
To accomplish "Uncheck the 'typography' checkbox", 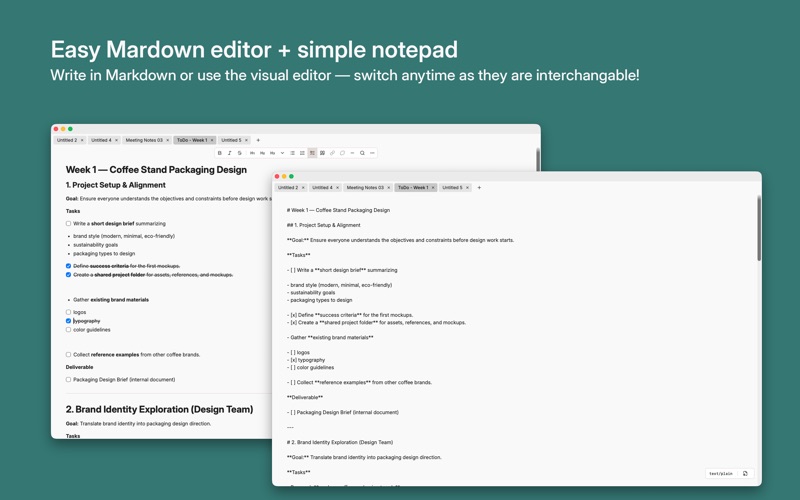I will [68, 321].
